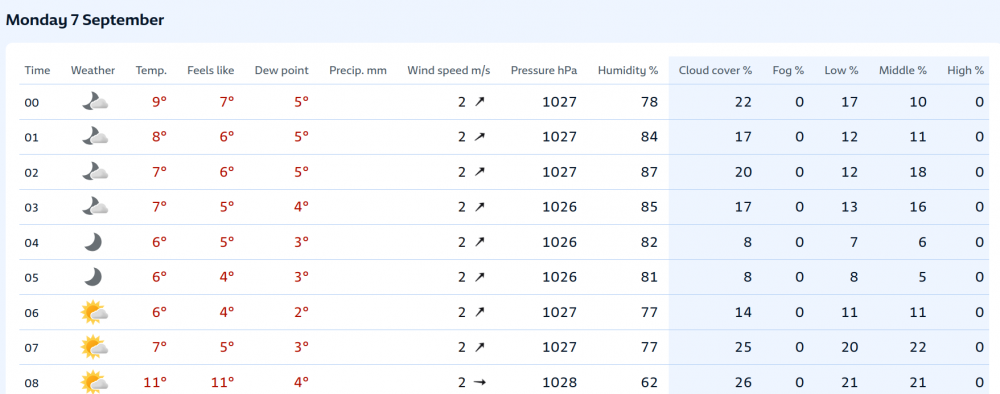Click the wind direction arrow in row 01
The image size is (1000, 394).
pyautogui.click(x=480, y=137)
